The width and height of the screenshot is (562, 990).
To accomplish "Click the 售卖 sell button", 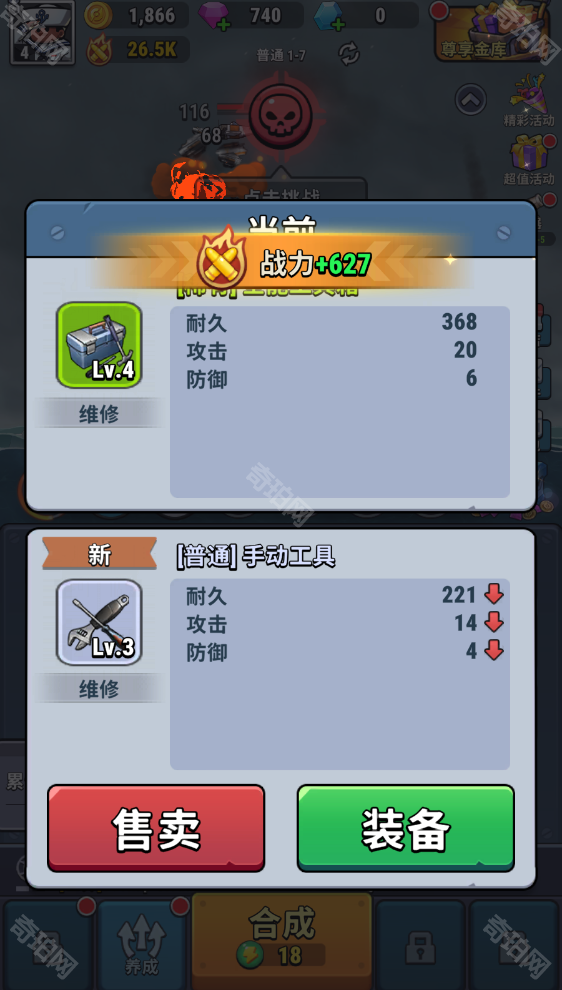I will (x=156, y=828).
